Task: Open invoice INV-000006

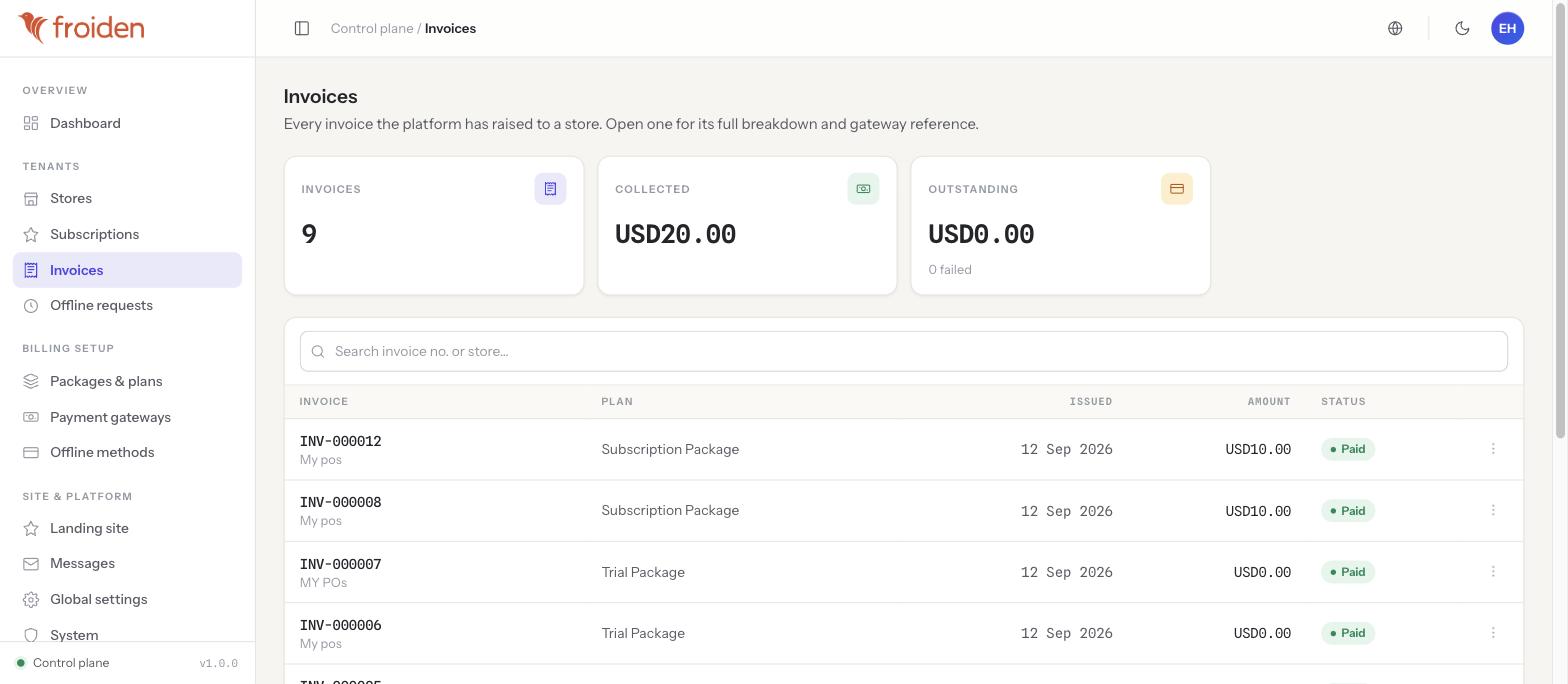Action: [x=340, y=625]
